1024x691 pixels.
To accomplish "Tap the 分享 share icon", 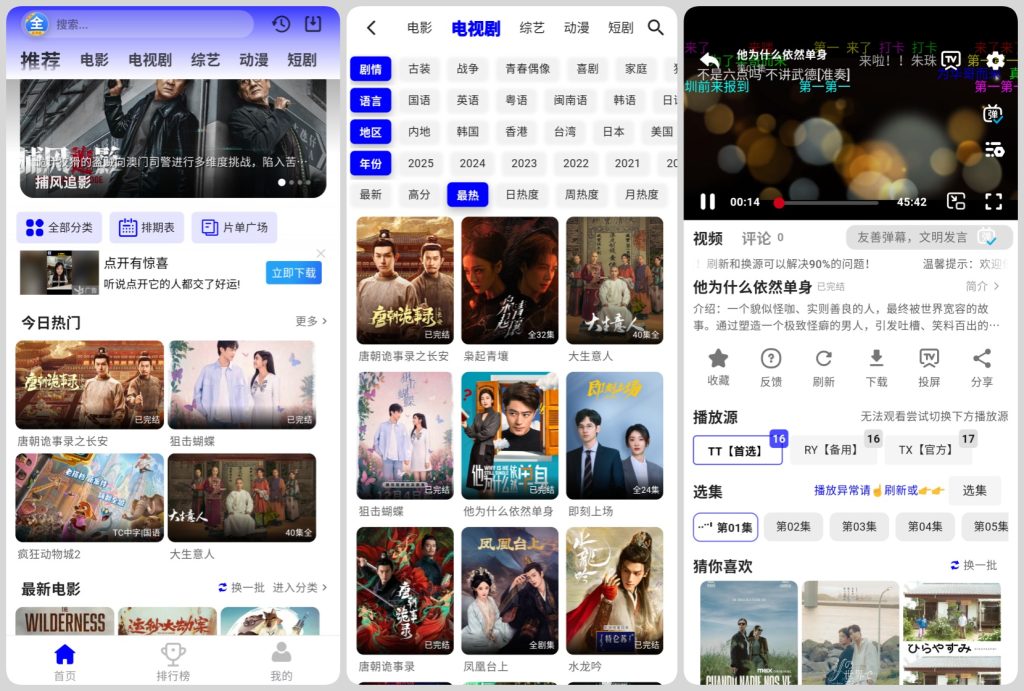I will (x=981, y=373).
